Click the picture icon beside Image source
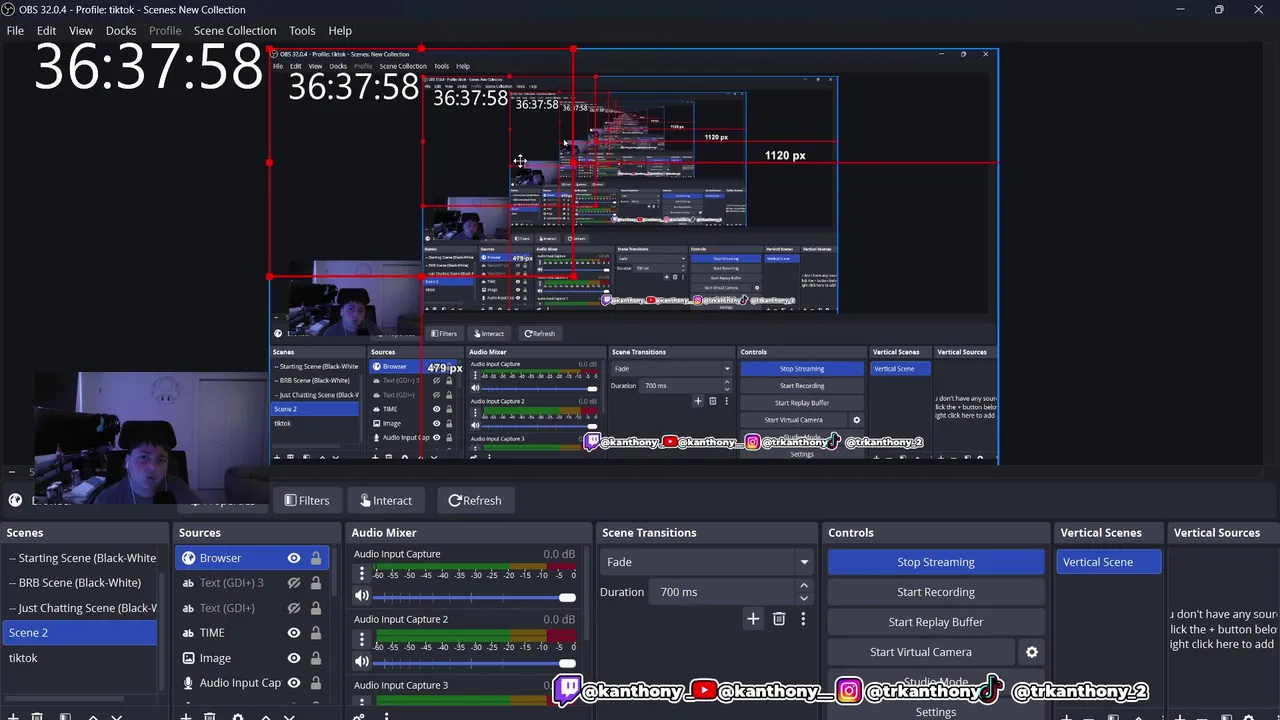Screen dimensions: 1280x720 pos(188,658)
